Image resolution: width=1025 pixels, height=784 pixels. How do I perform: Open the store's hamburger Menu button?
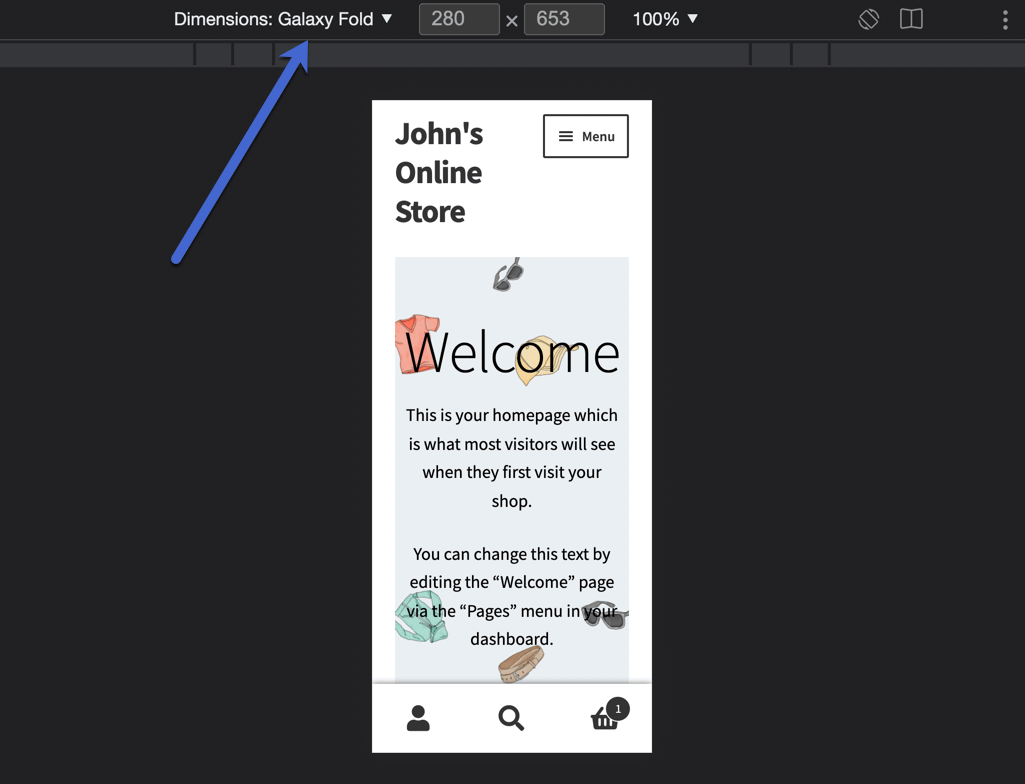point(586,136)
